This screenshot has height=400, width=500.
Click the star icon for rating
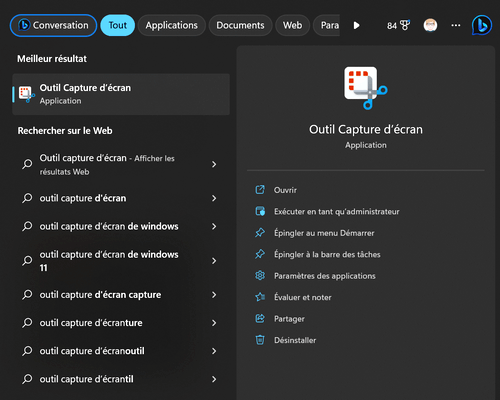[260, 297]
